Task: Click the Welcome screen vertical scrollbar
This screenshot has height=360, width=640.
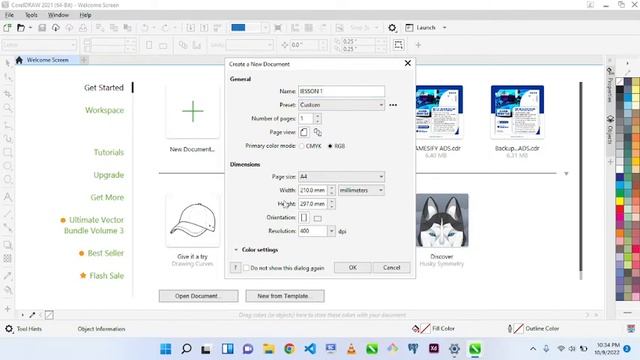Action: [x=581, y=181]
